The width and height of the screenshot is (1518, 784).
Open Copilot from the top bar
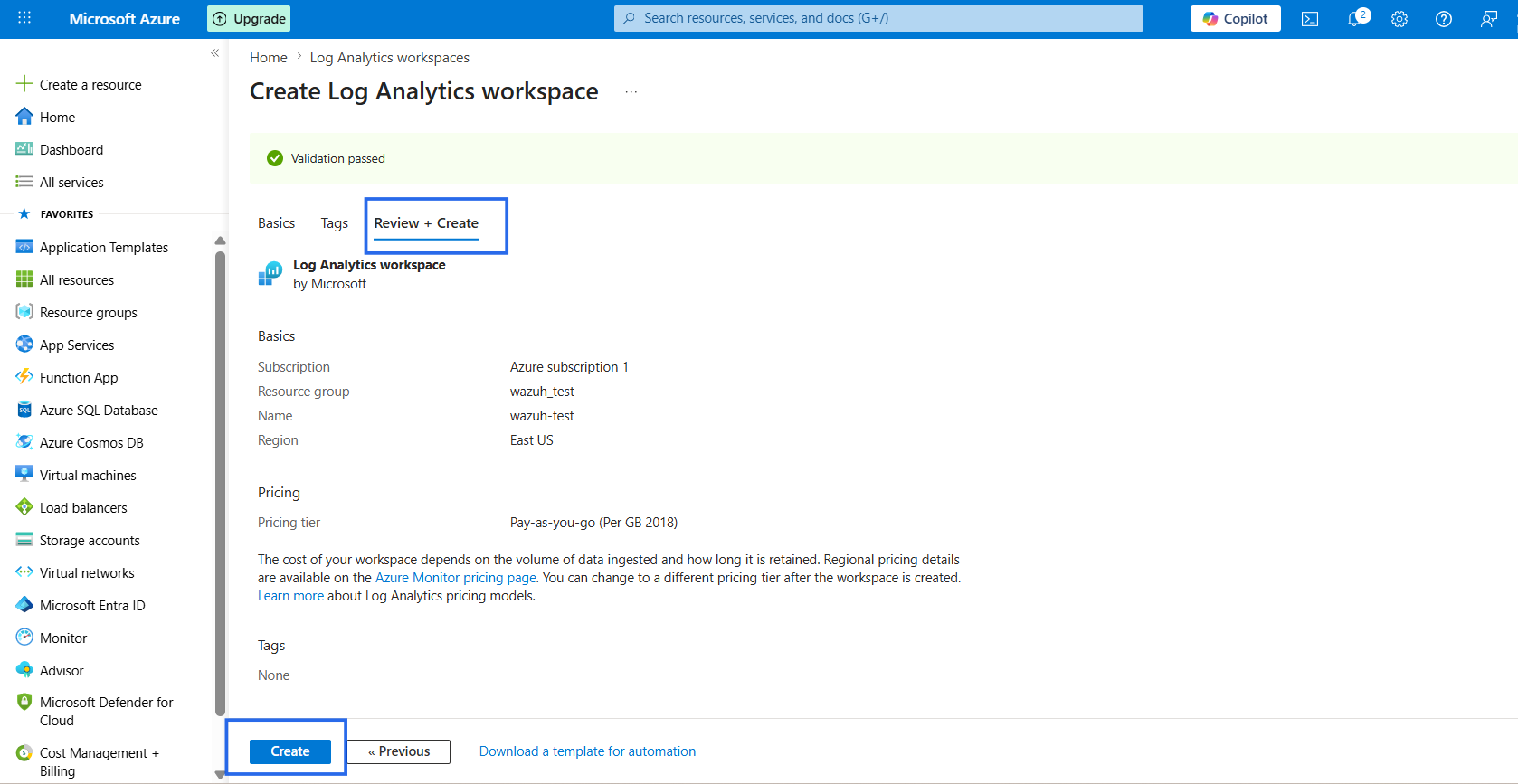[x=1236, y=19]
